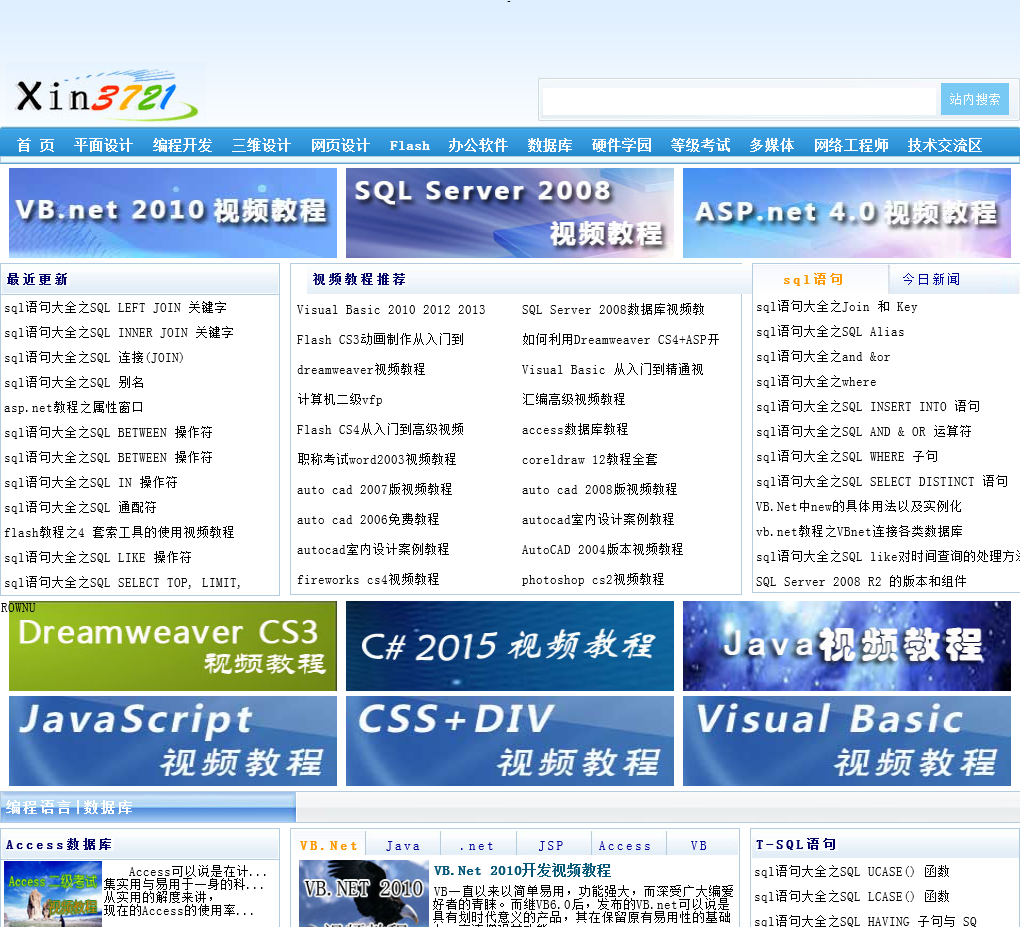Image resolution: width=1020 pixels, height=927 pixels.
Task: Open the 技术交流区 menu item
Action: coord(945,145)
